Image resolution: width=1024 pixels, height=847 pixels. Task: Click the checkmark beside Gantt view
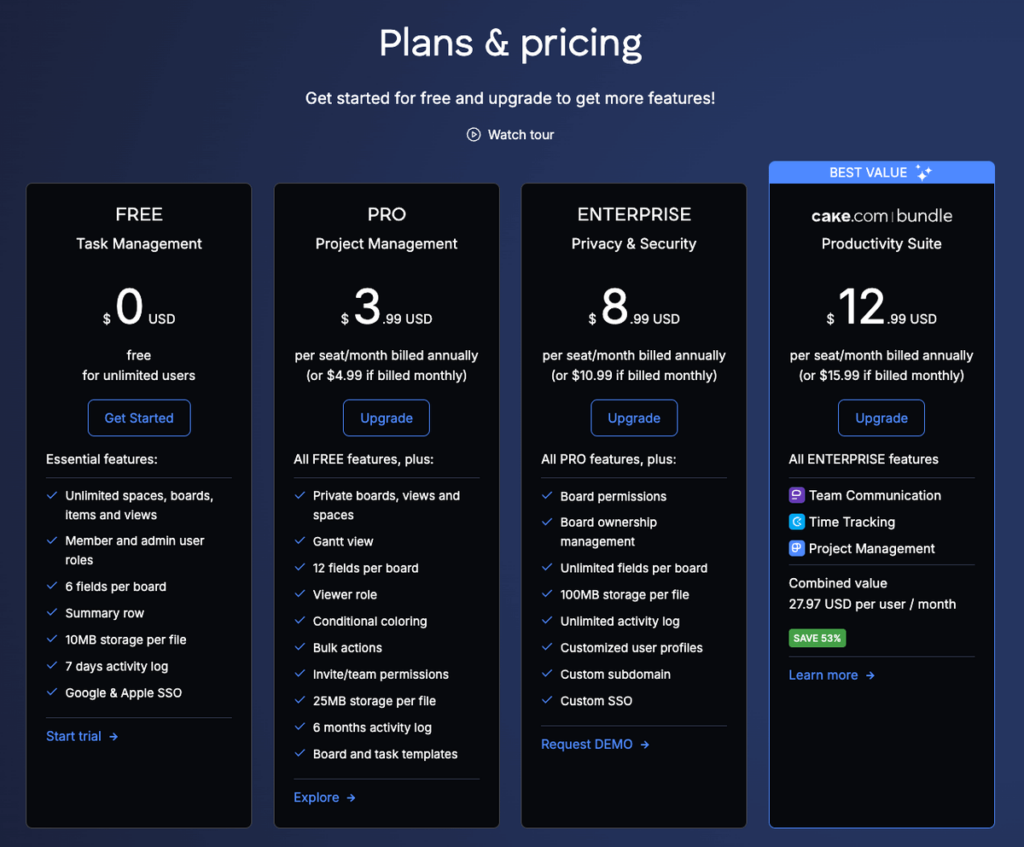[299, 541]
